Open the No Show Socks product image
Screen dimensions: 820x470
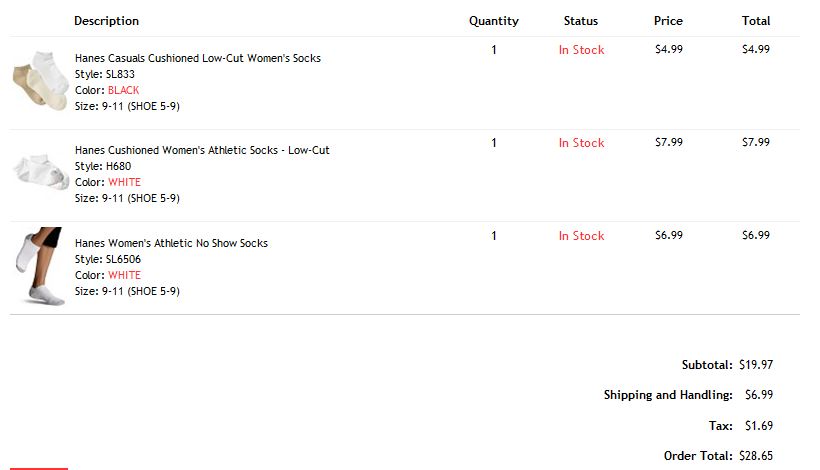pyautogui.click(x=41, y=266)
